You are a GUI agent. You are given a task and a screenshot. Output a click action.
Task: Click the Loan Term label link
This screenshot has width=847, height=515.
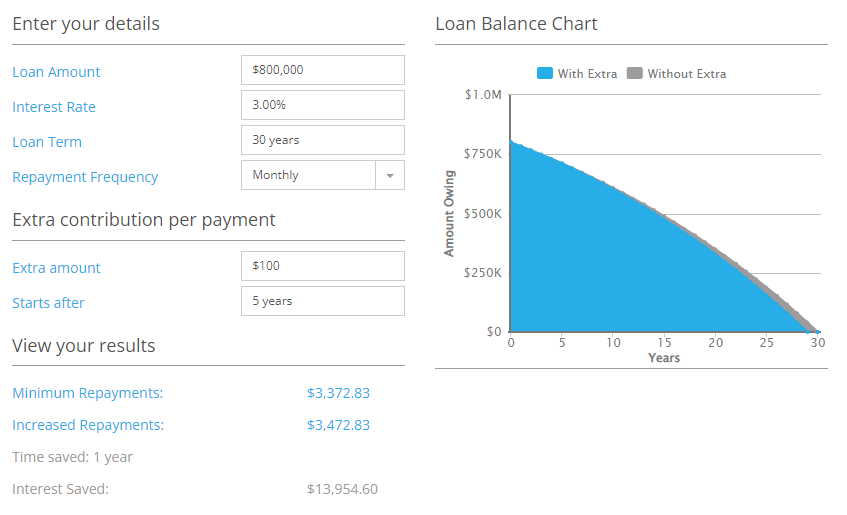47,142
